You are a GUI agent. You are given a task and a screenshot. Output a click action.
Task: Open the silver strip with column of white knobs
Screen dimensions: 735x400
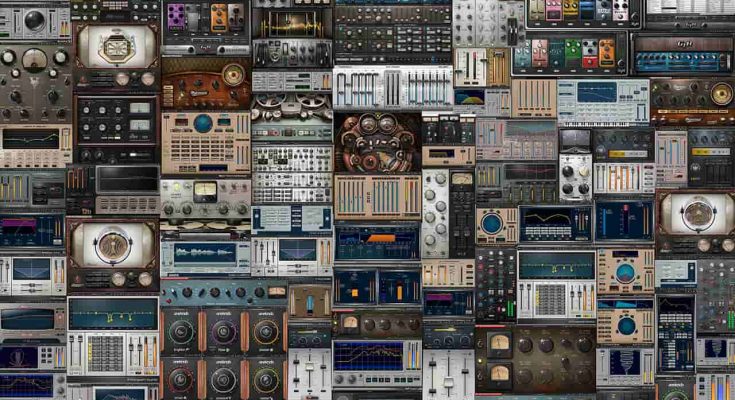click(x=435, y=214)
